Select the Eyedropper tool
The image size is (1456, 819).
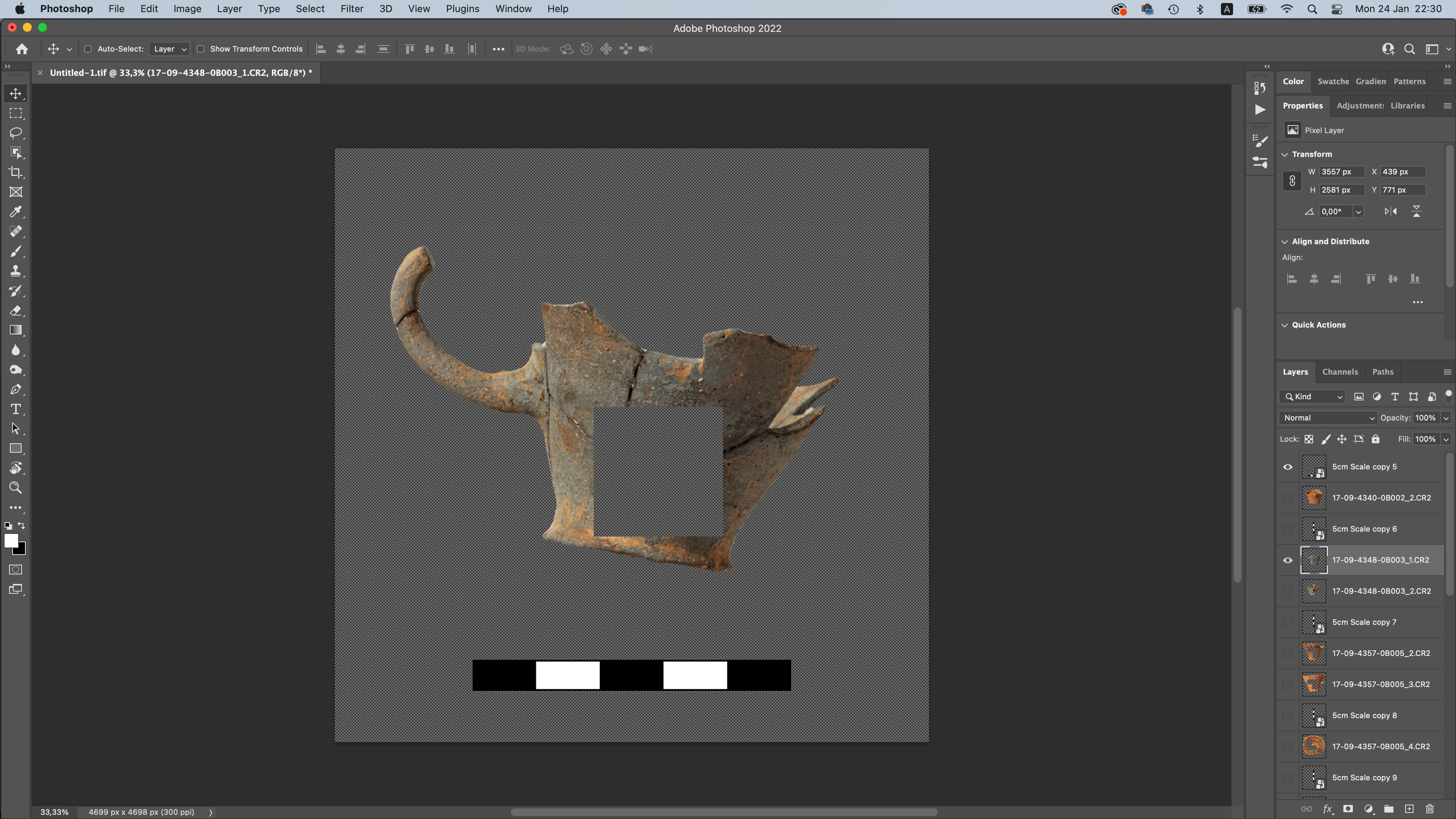[x=16, y=212]
